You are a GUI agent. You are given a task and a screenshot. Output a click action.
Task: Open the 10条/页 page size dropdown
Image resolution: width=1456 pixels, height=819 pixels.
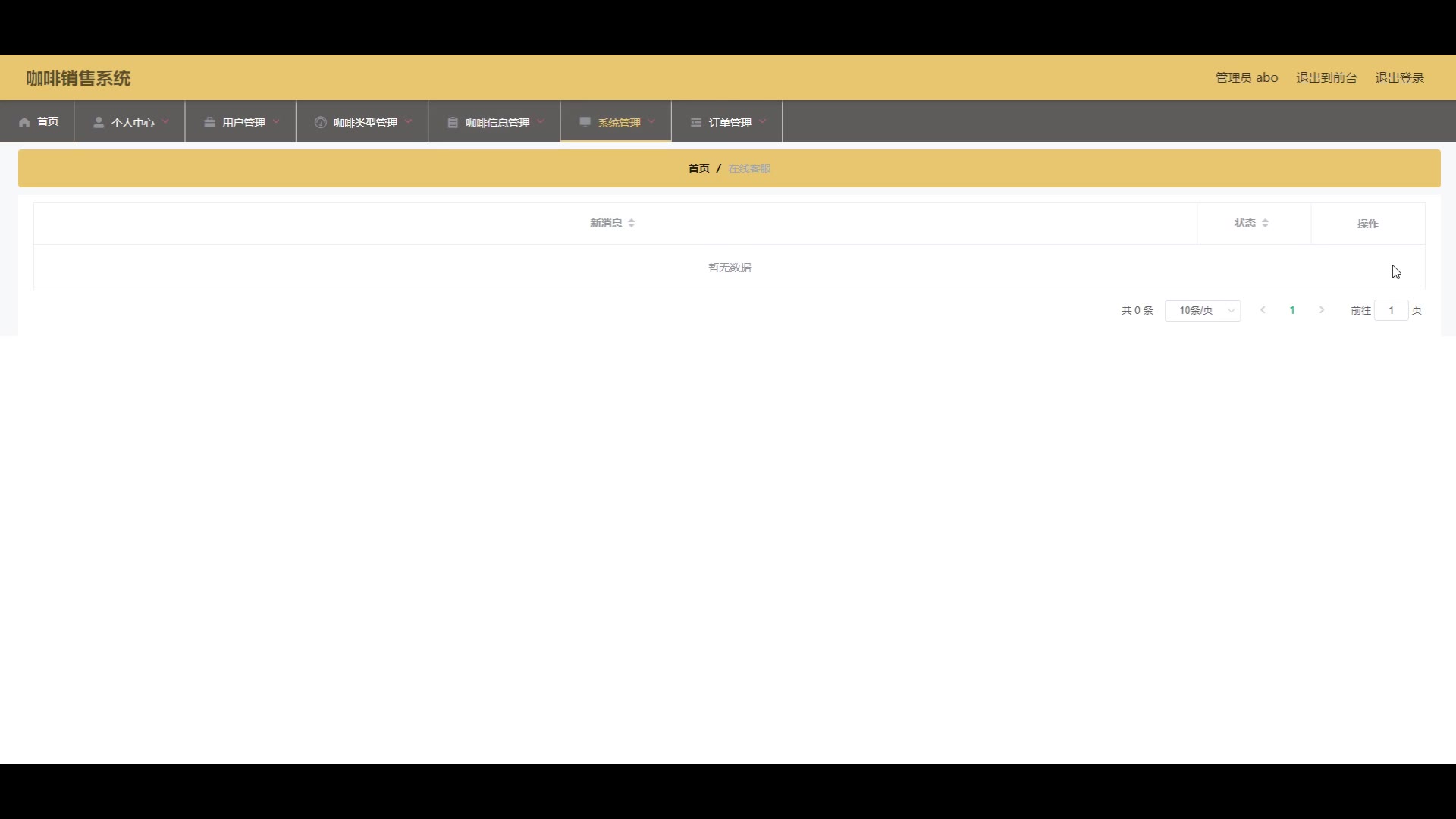1203,310
